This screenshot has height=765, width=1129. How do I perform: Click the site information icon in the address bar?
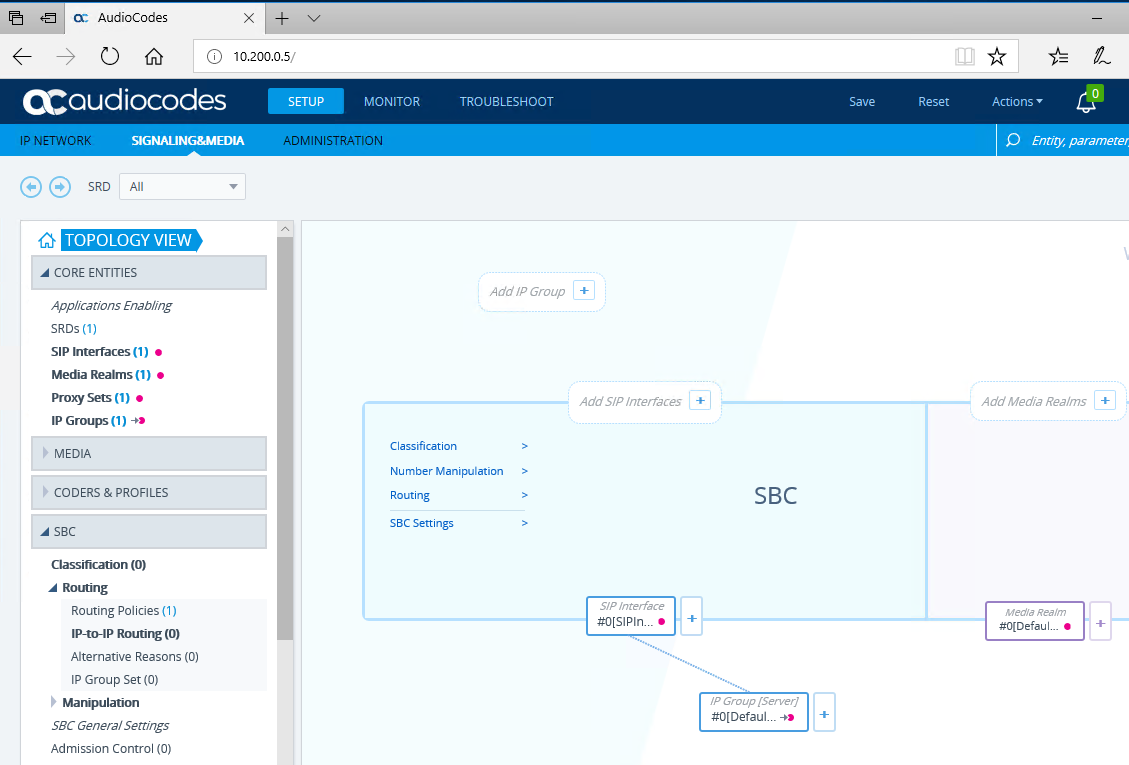[215, 56]
